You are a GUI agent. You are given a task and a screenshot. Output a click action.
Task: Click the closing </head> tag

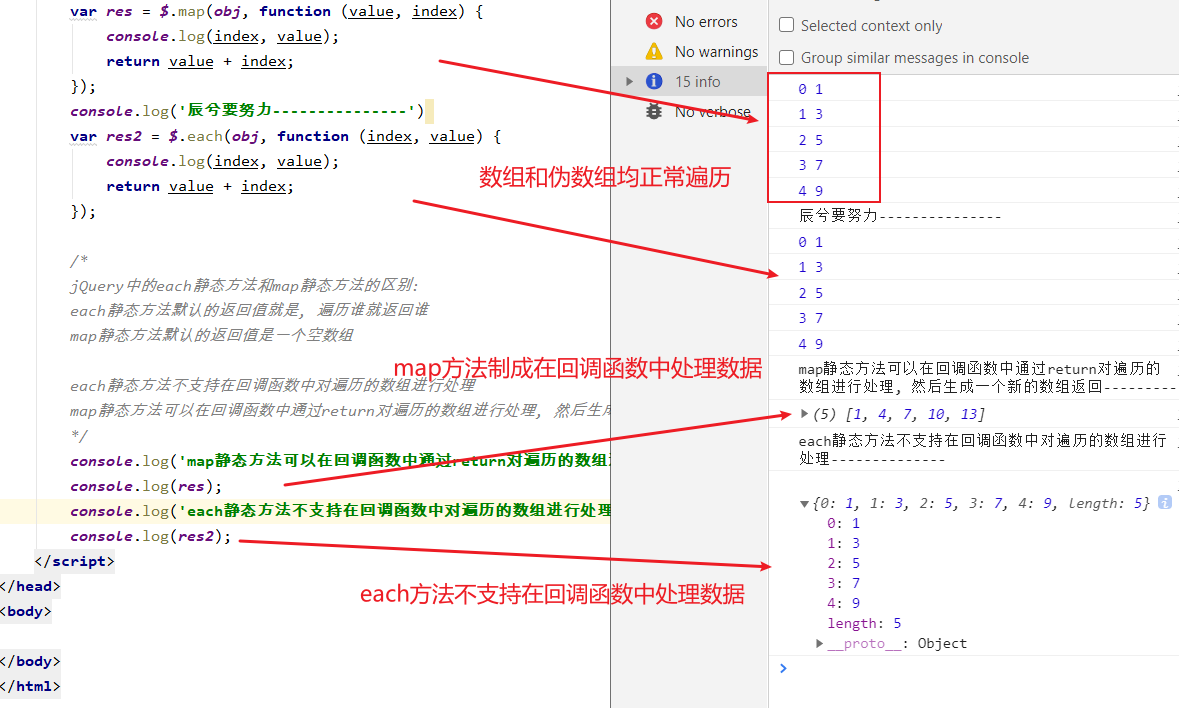(x=30, y=586)
